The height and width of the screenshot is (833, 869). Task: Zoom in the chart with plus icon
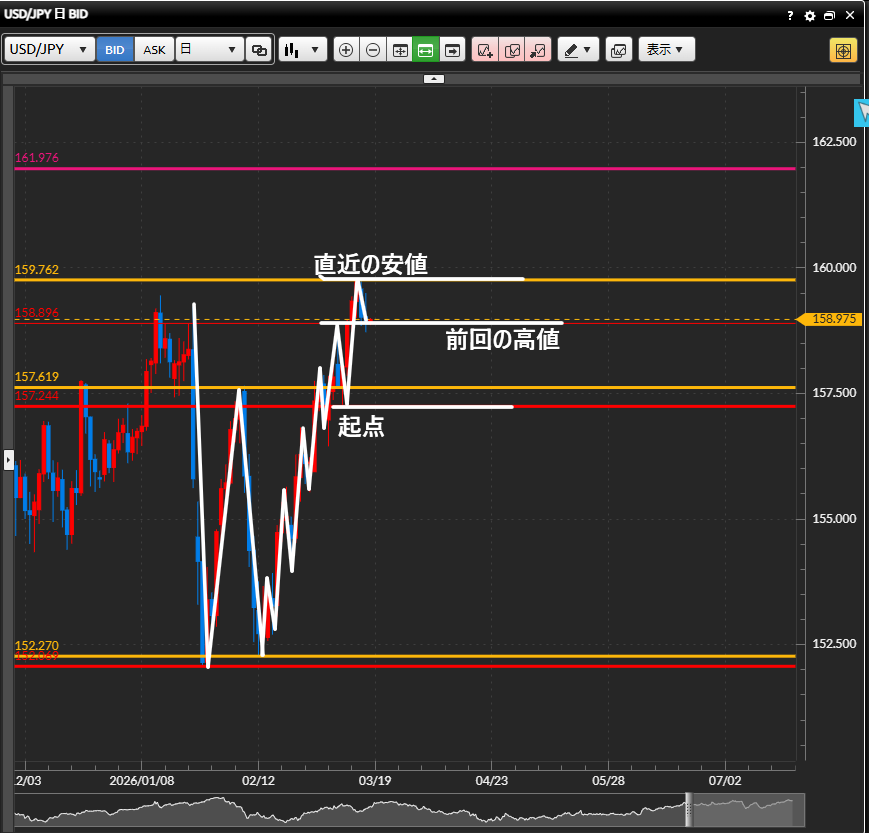pos(346,50)
